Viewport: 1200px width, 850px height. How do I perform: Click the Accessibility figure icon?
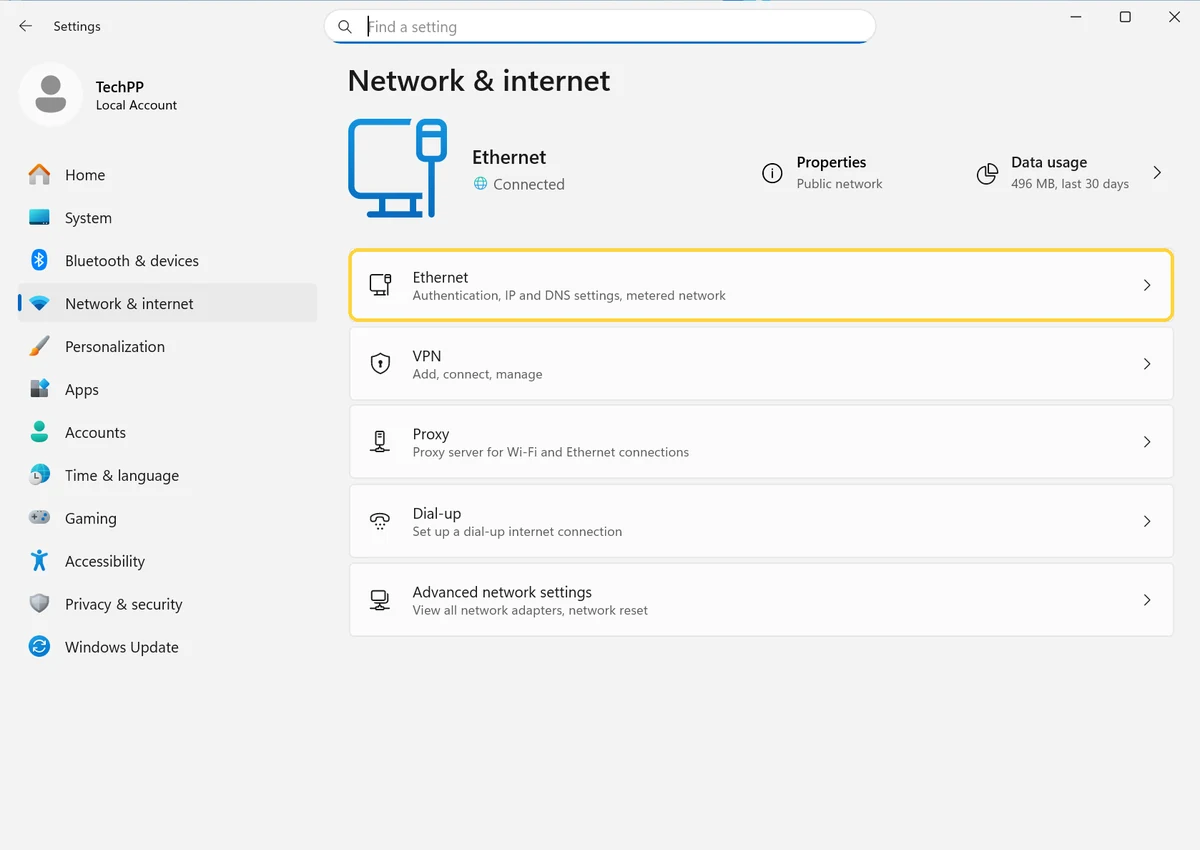click(x=39, y=561)
